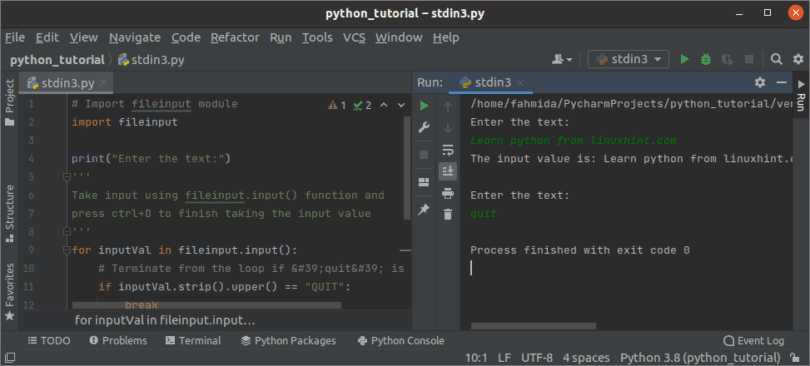Image resolution: width=810 pixels, height=366 pixels.
Task: Open the Python Console
Action: coord(401,341)
